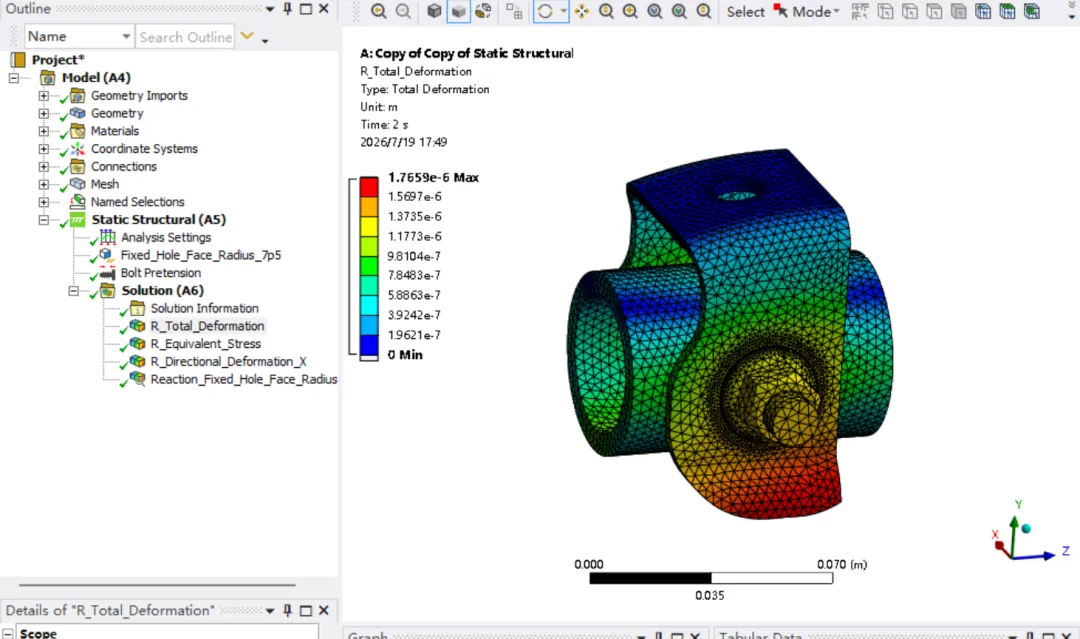This screenshot has width=1080, height=639.
Task: Click the yellow outline filter chevron icon
Action: (247, 36)
